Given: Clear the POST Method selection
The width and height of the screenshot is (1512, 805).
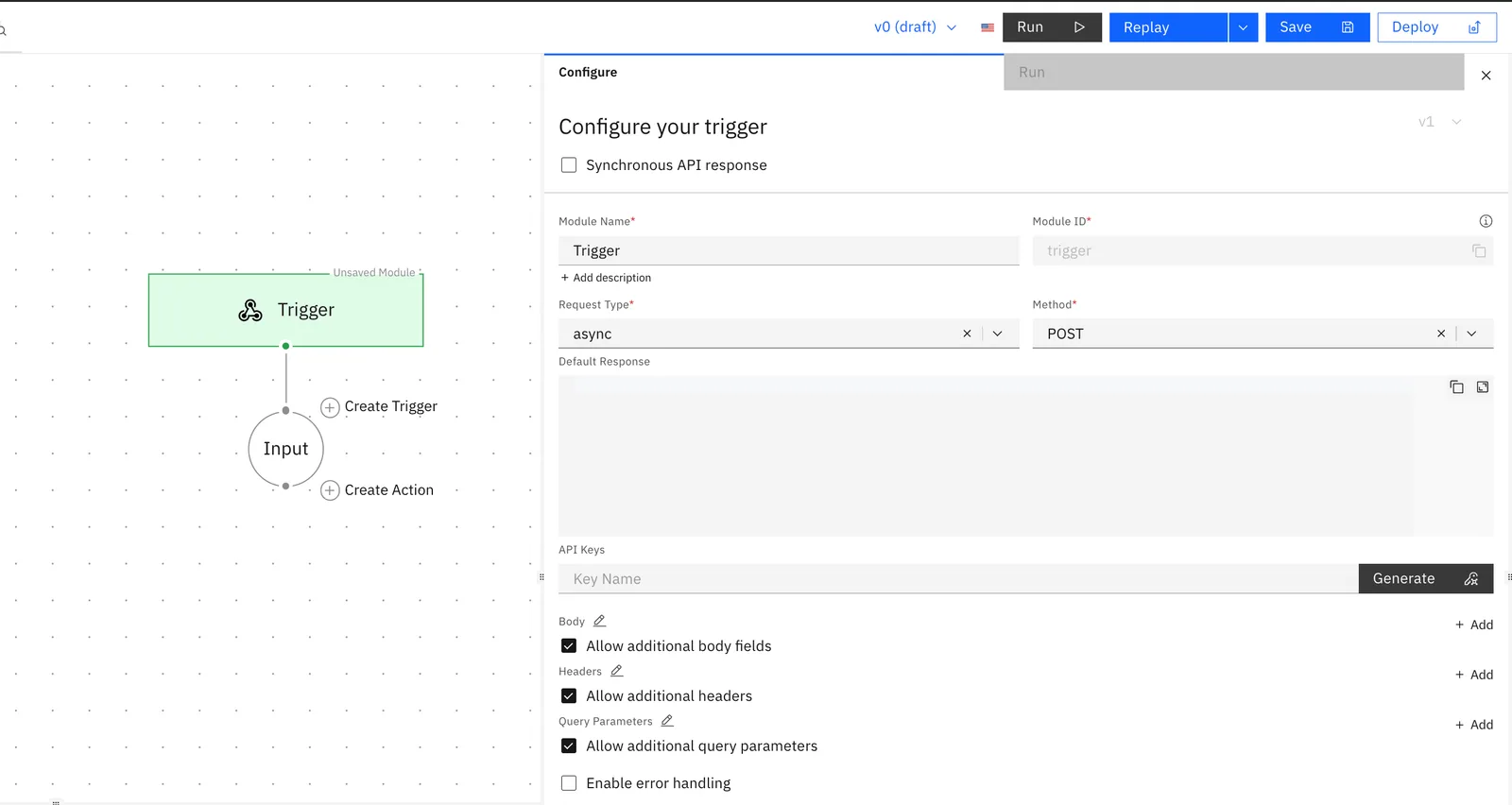Looking at the screenshot, I should (x=1441, y=334).
